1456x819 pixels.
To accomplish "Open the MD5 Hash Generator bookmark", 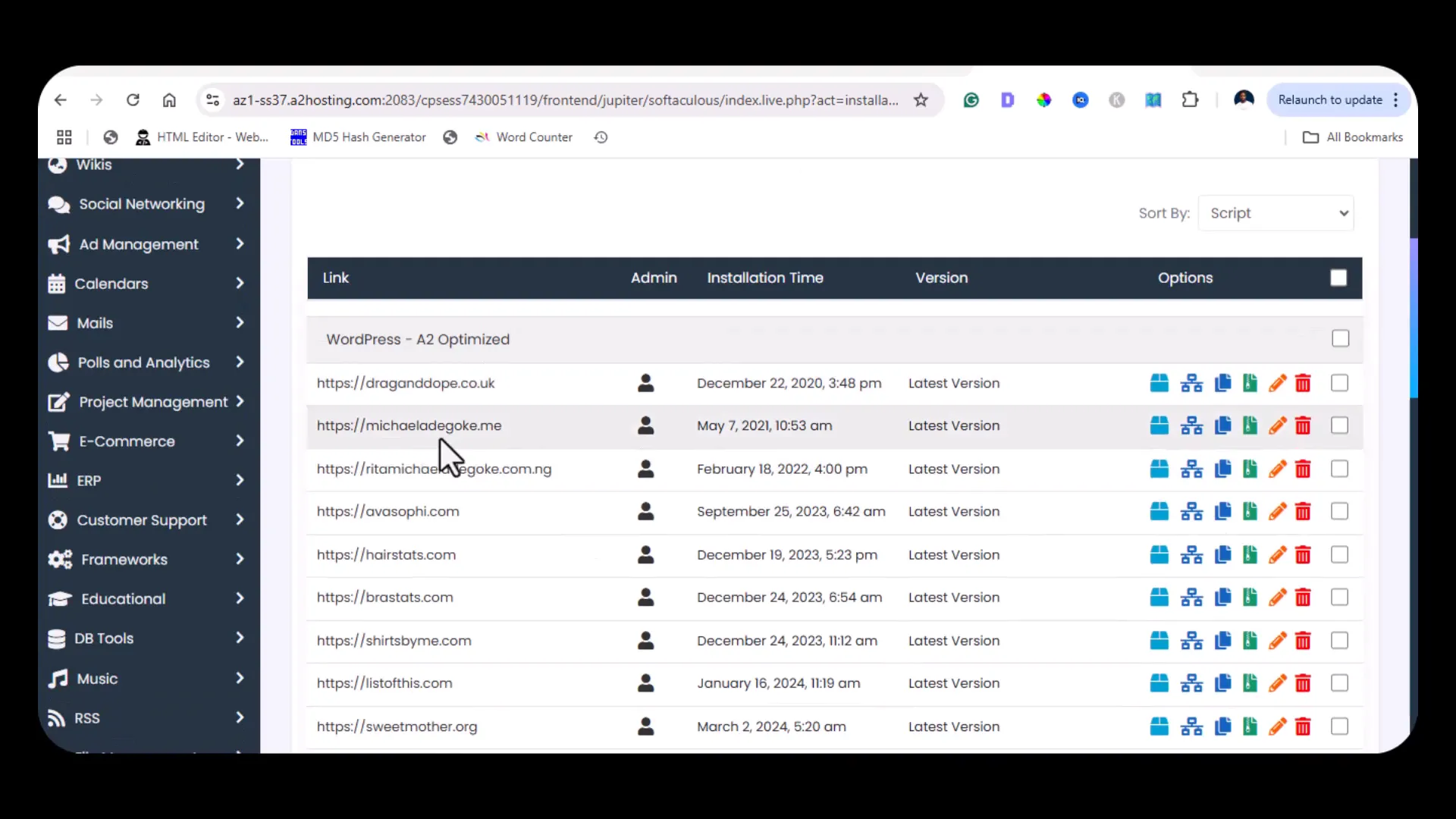I will click(358, 137).
